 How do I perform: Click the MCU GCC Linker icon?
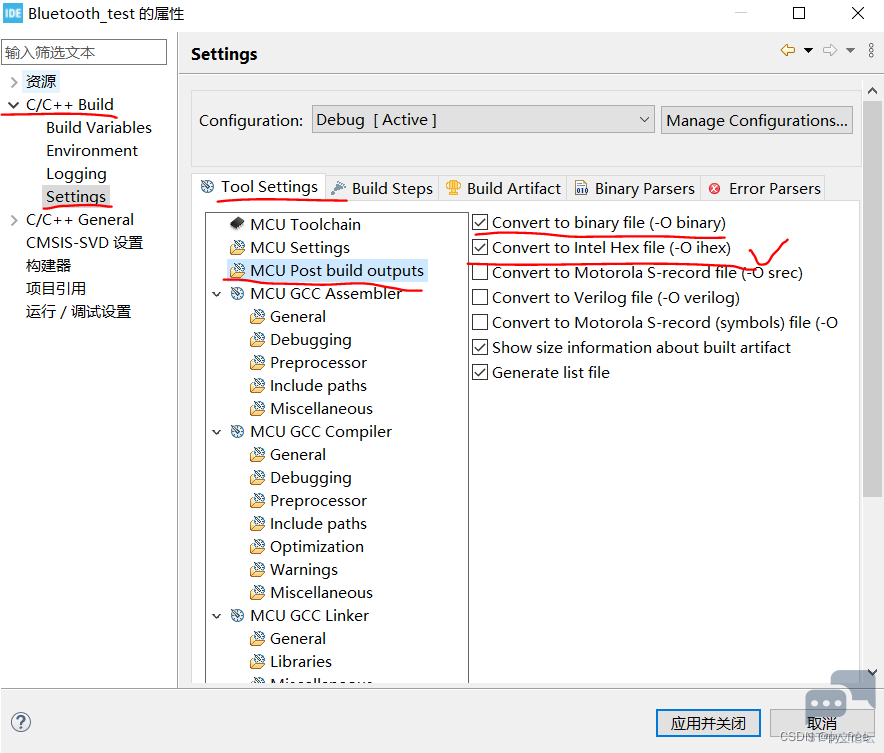(237, 616)
